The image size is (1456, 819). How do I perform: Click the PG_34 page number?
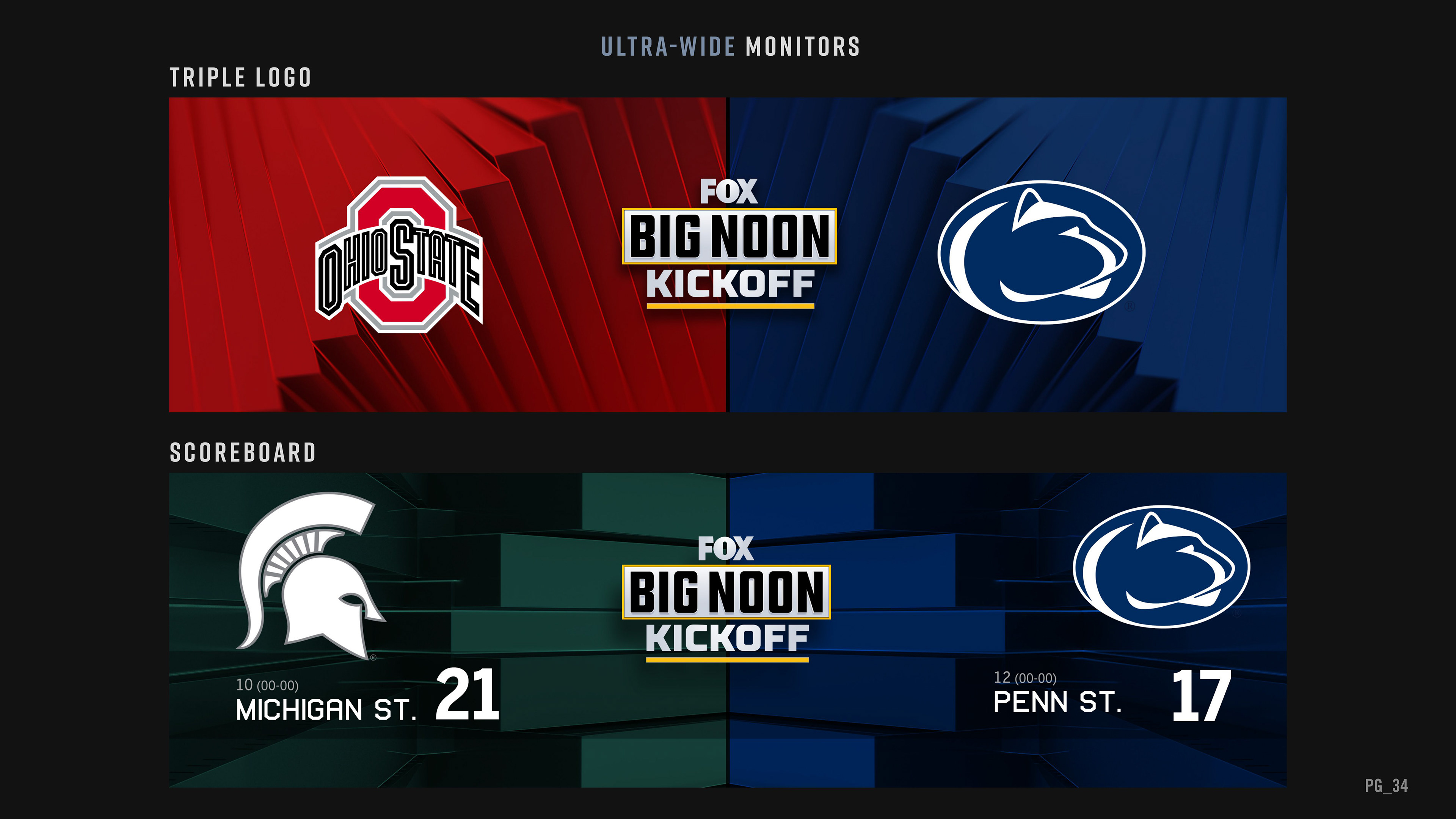(x=1386, y=786)
